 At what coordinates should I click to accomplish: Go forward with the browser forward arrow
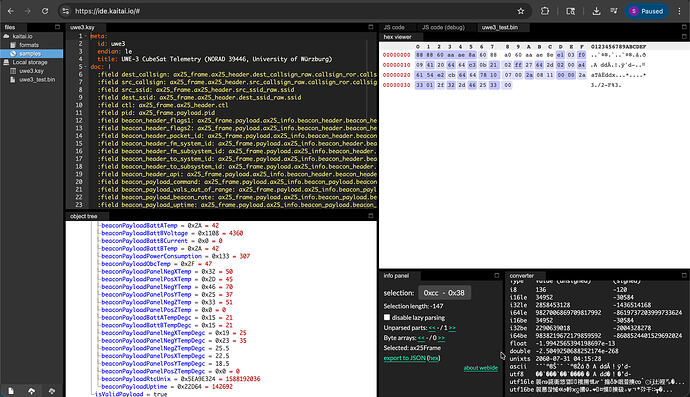pos(27,11)
